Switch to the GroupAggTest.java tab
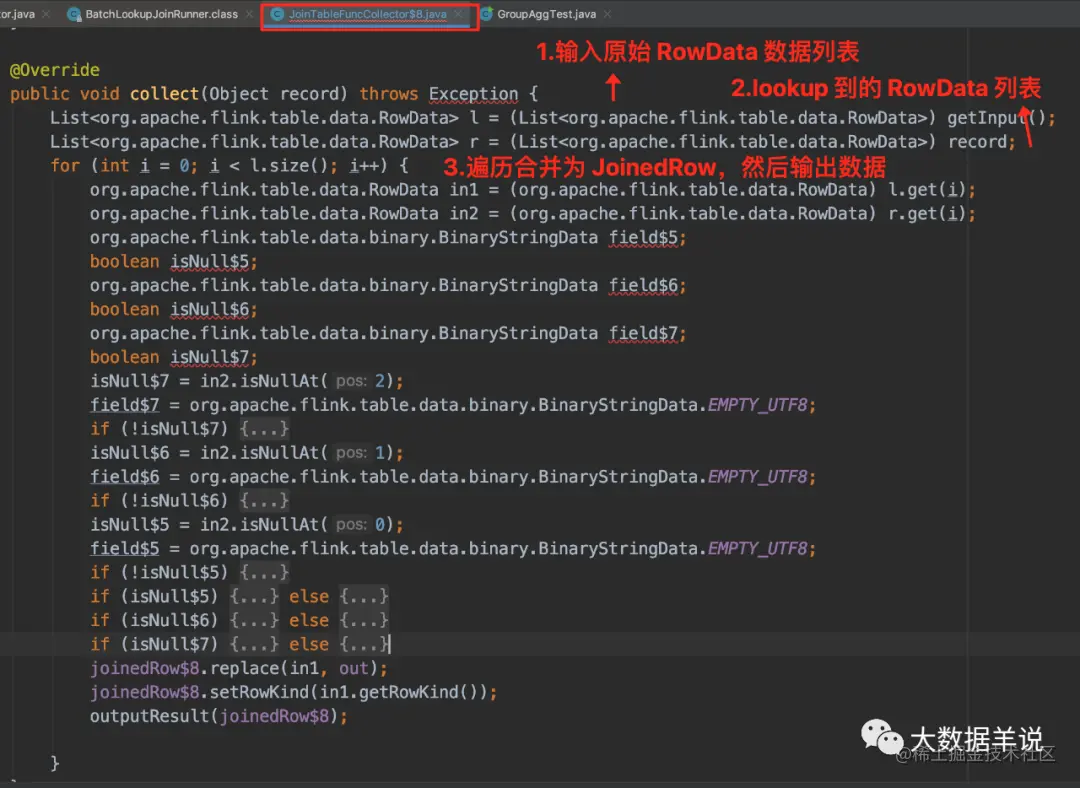Viewport: 1080px width, 788px height. tap(545, 14)
